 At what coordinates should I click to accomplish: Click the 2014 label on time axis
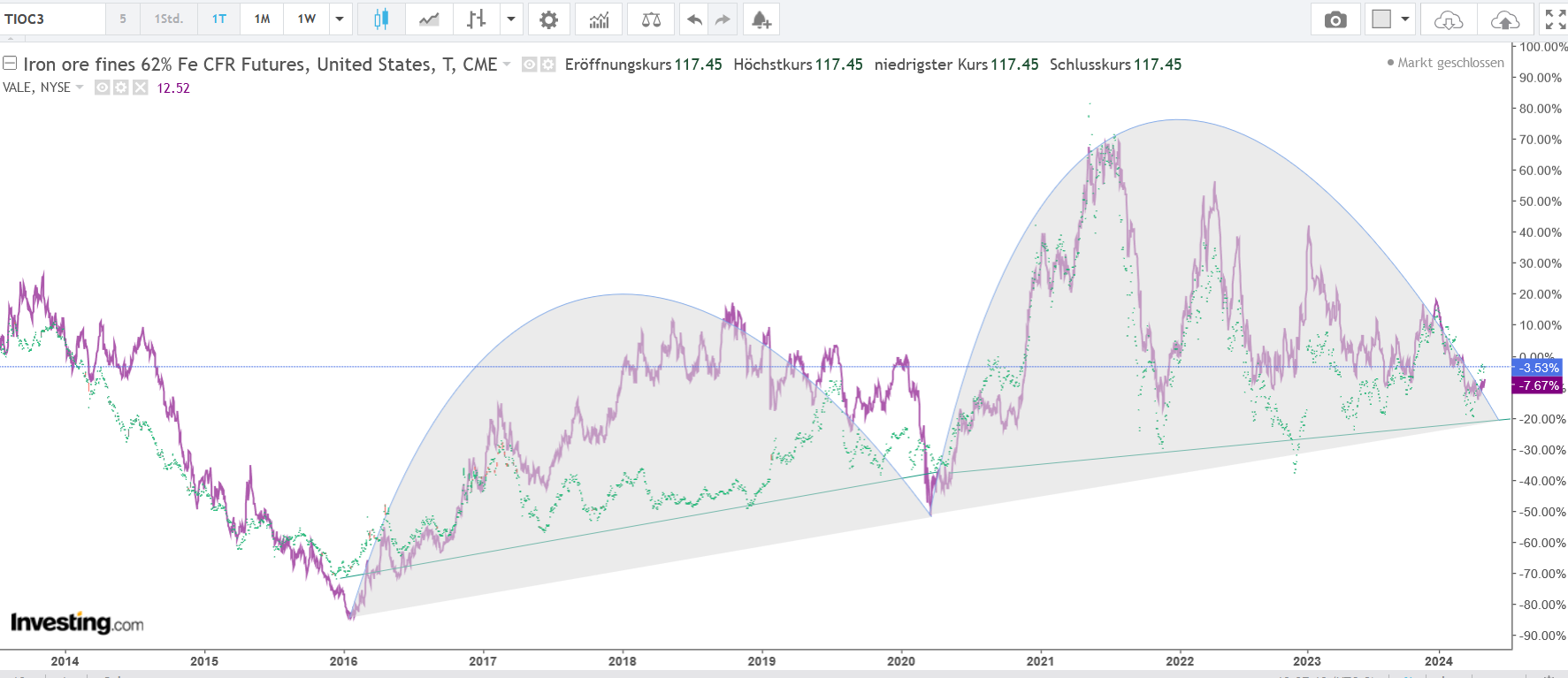[65, 661]
